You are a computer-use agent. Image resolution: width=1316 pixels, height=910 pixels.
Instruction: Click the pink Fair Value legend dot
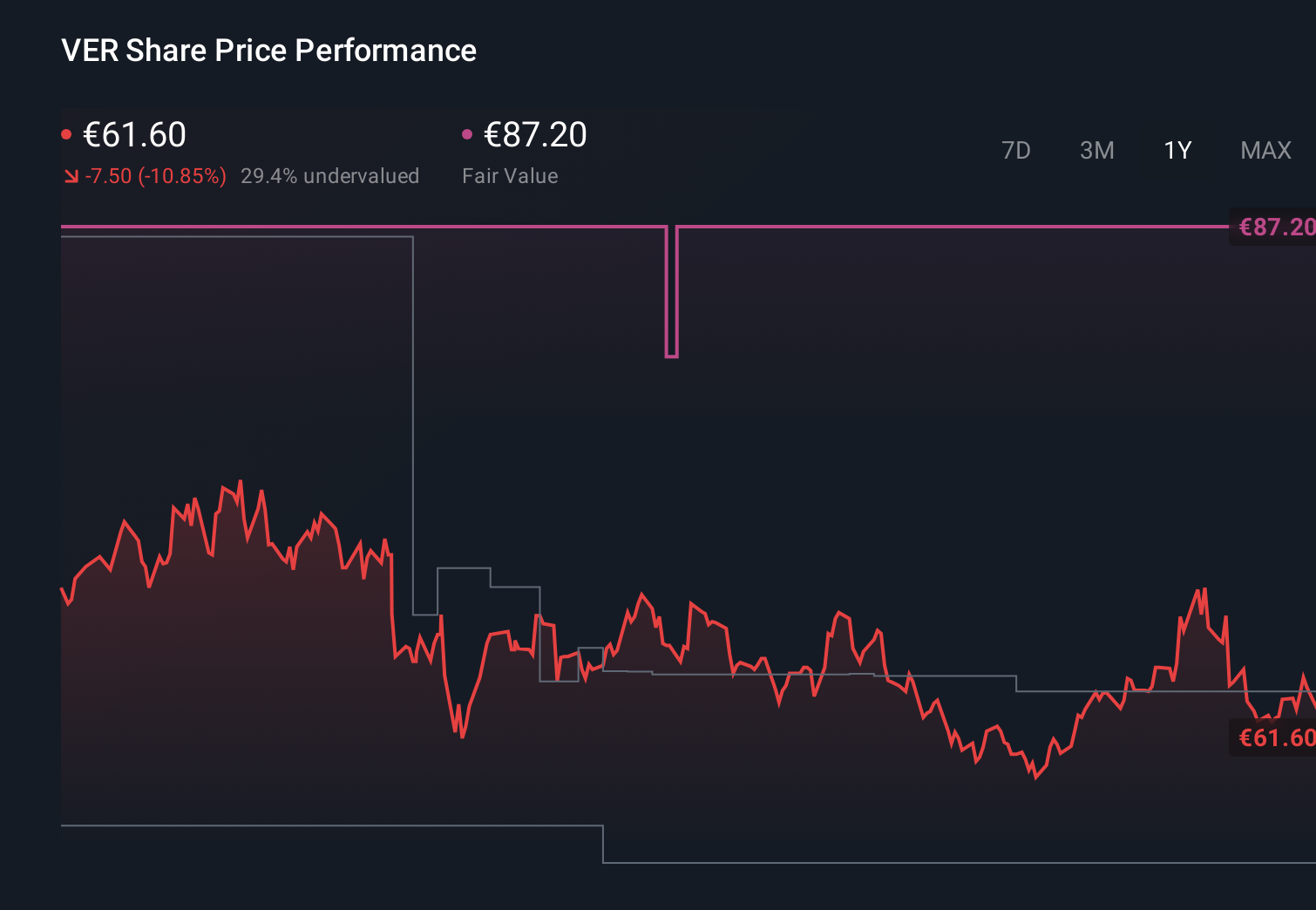pos(468,133)
